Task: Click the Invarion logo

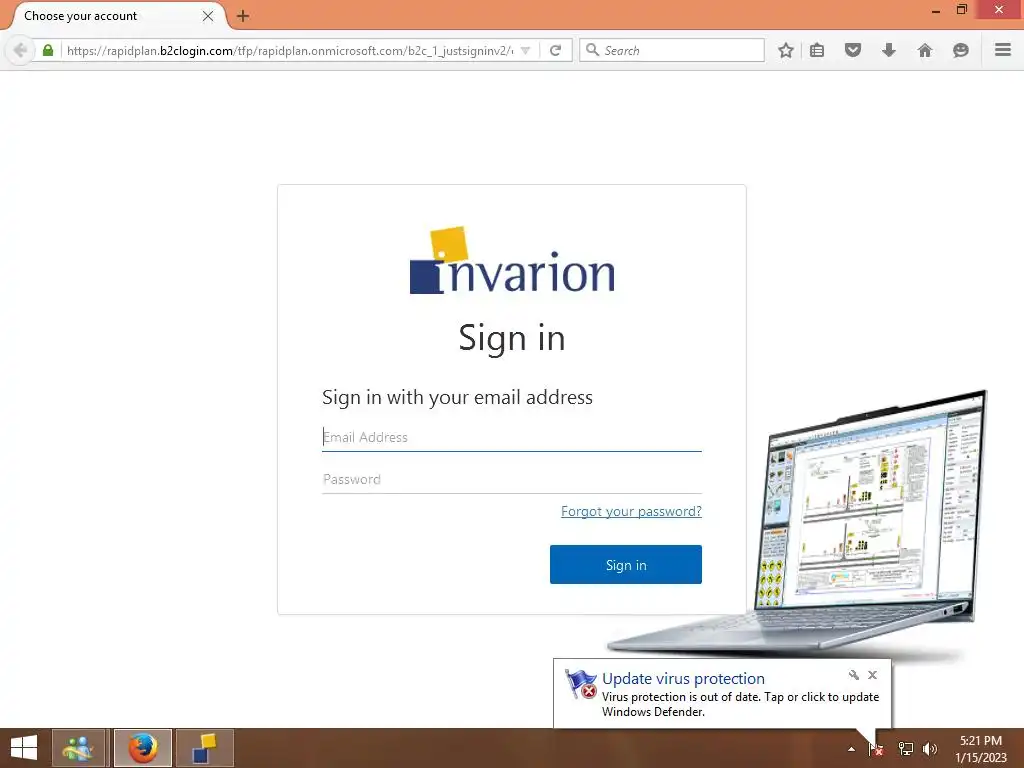Action: point(512,261)
